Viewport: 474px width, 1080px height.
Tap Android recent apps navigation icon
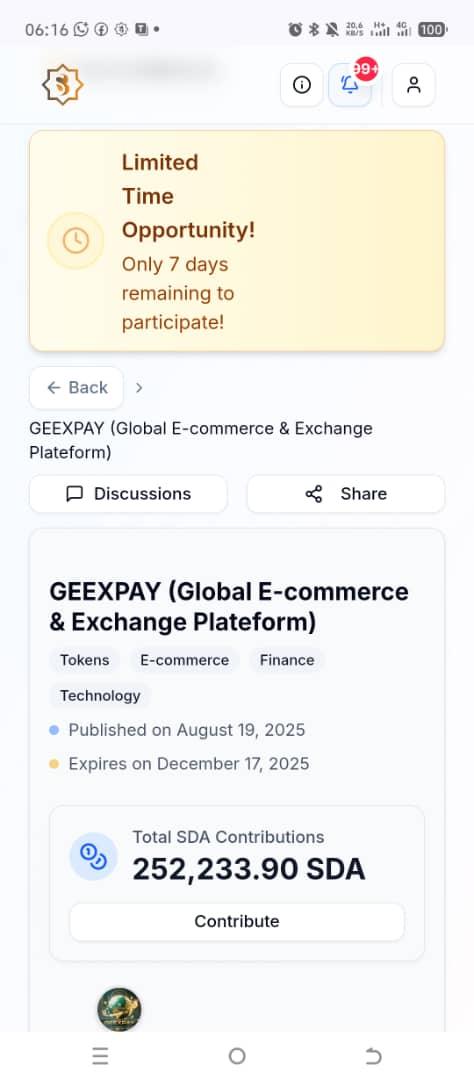101,1056
